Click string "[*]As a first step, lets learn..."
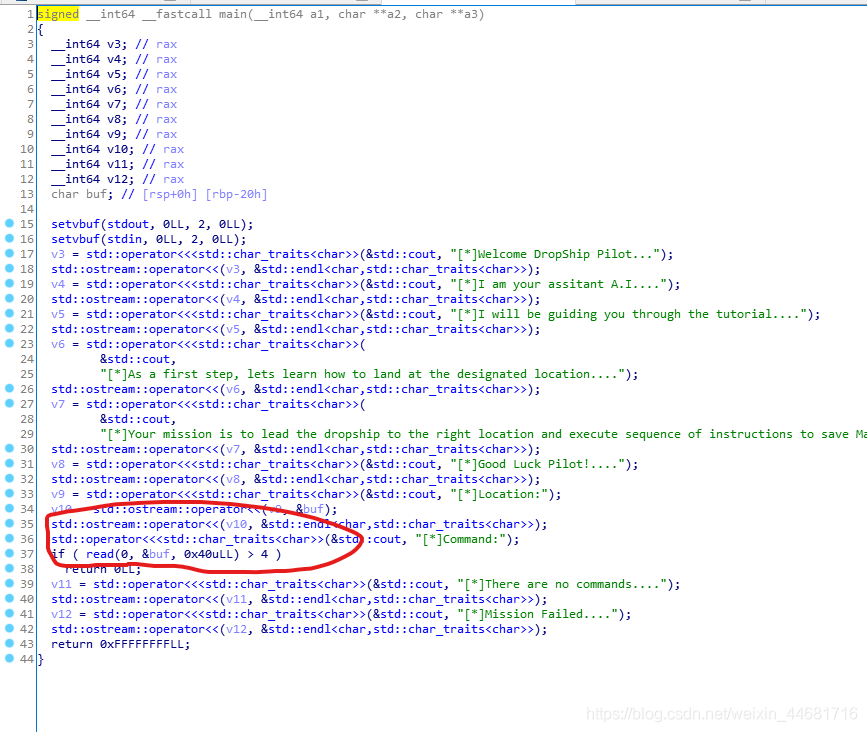The height and width of the screenshot is (732, 867). coord(362,374)
